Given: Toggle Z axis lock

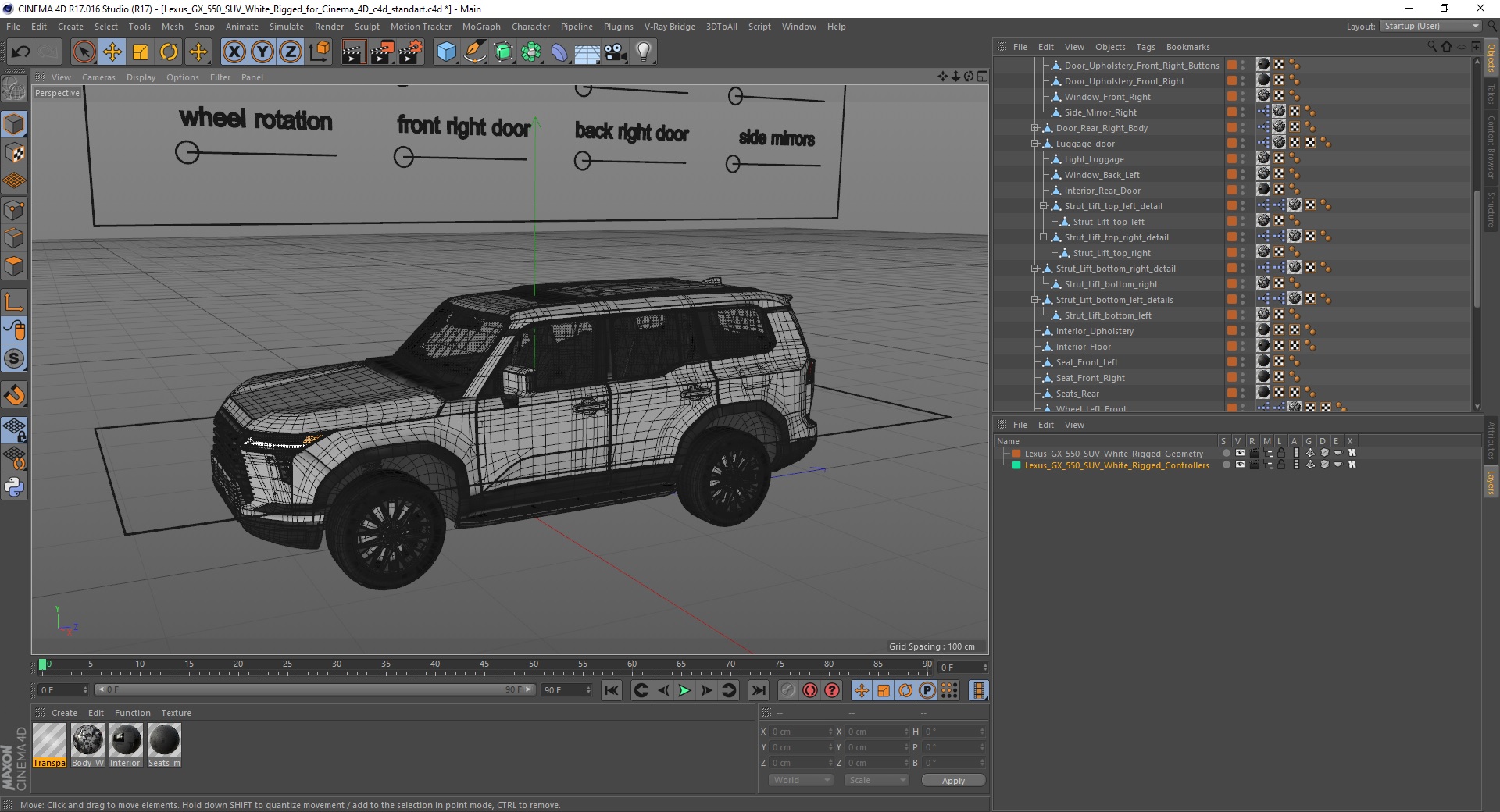Looking at the screenshot, I should [x=291, y=52].
